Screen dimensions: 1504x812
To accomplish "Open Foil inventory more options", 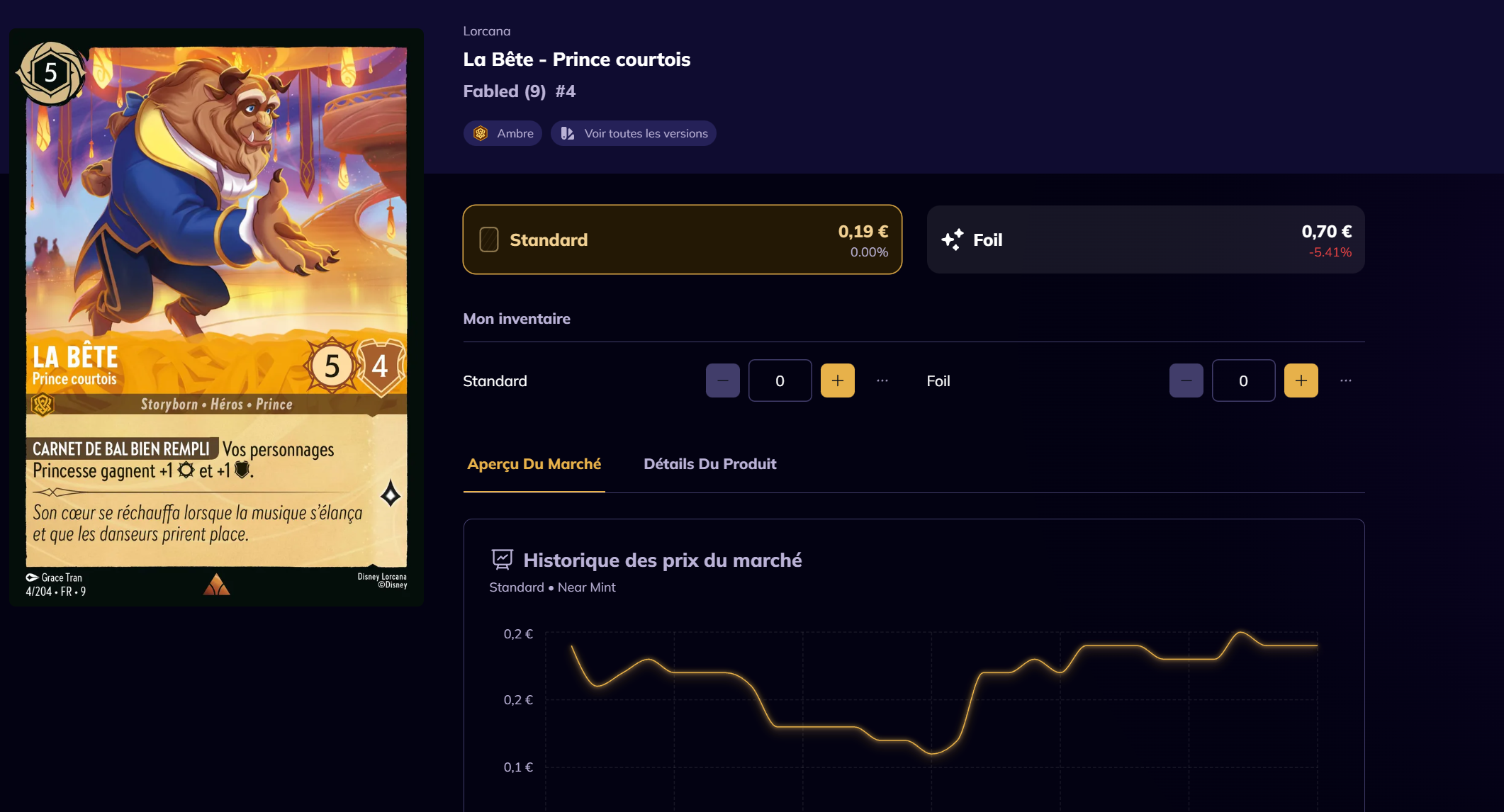I will (1346, 380).
